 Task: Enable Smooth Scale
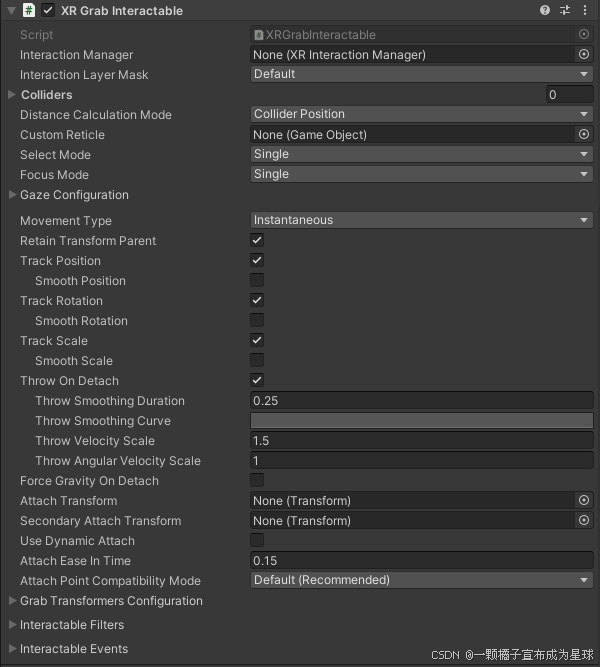(257, 360)
